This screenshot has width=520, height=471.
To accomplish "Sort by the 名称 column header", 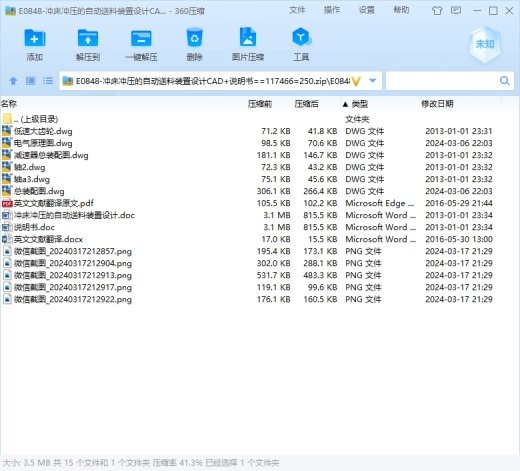I will [9, 104].
